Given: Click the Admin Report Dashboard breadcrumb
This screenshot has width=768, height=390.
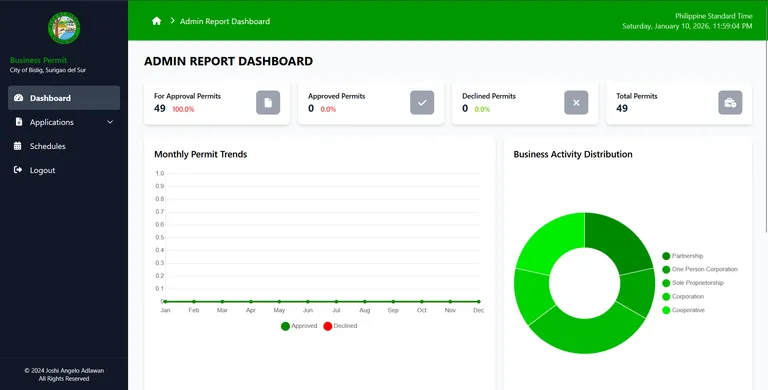Looking at the screenshot, I should [225, 21].
